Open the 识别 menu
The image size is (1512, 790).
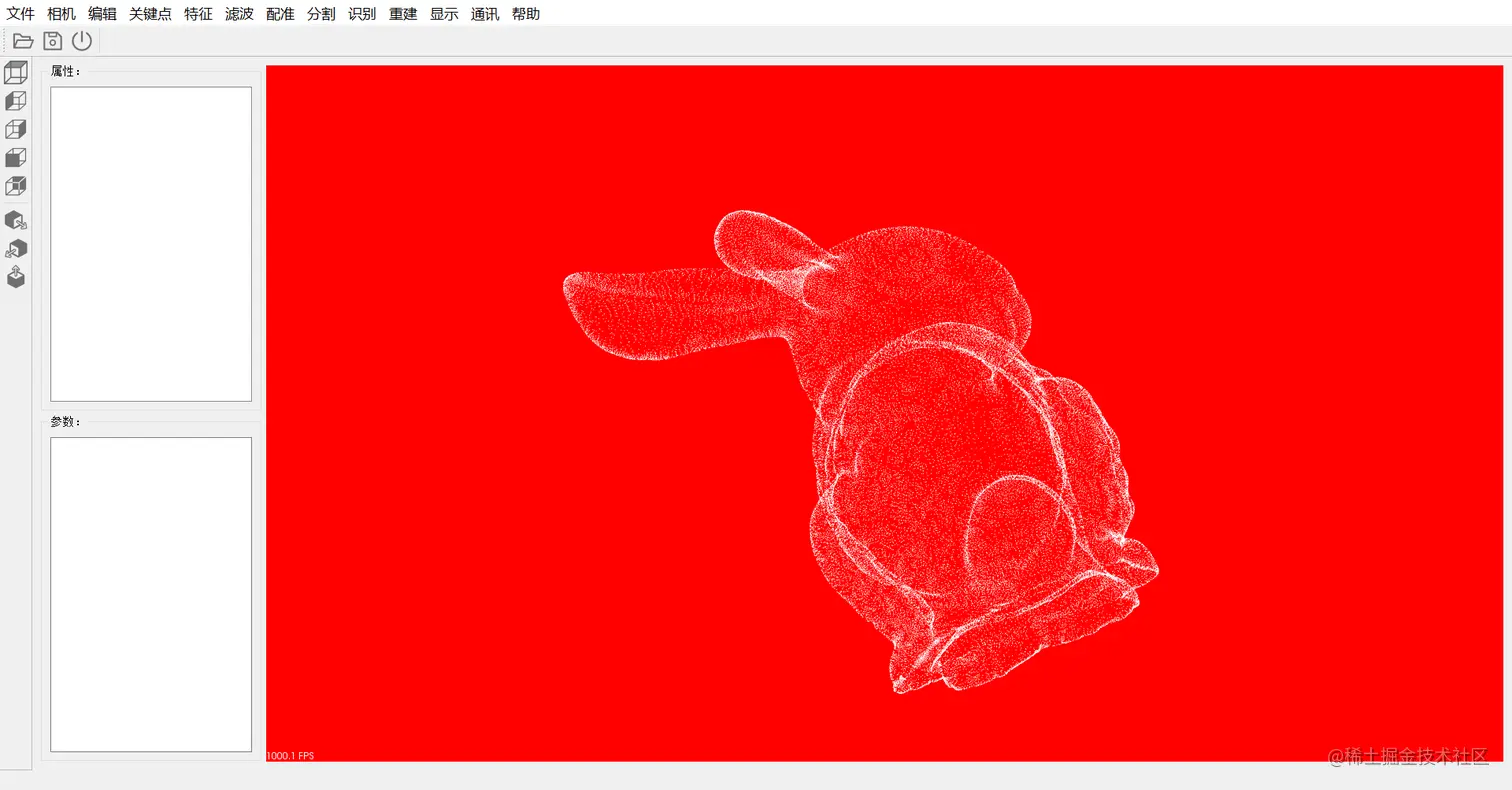click(x=362, y=14)
